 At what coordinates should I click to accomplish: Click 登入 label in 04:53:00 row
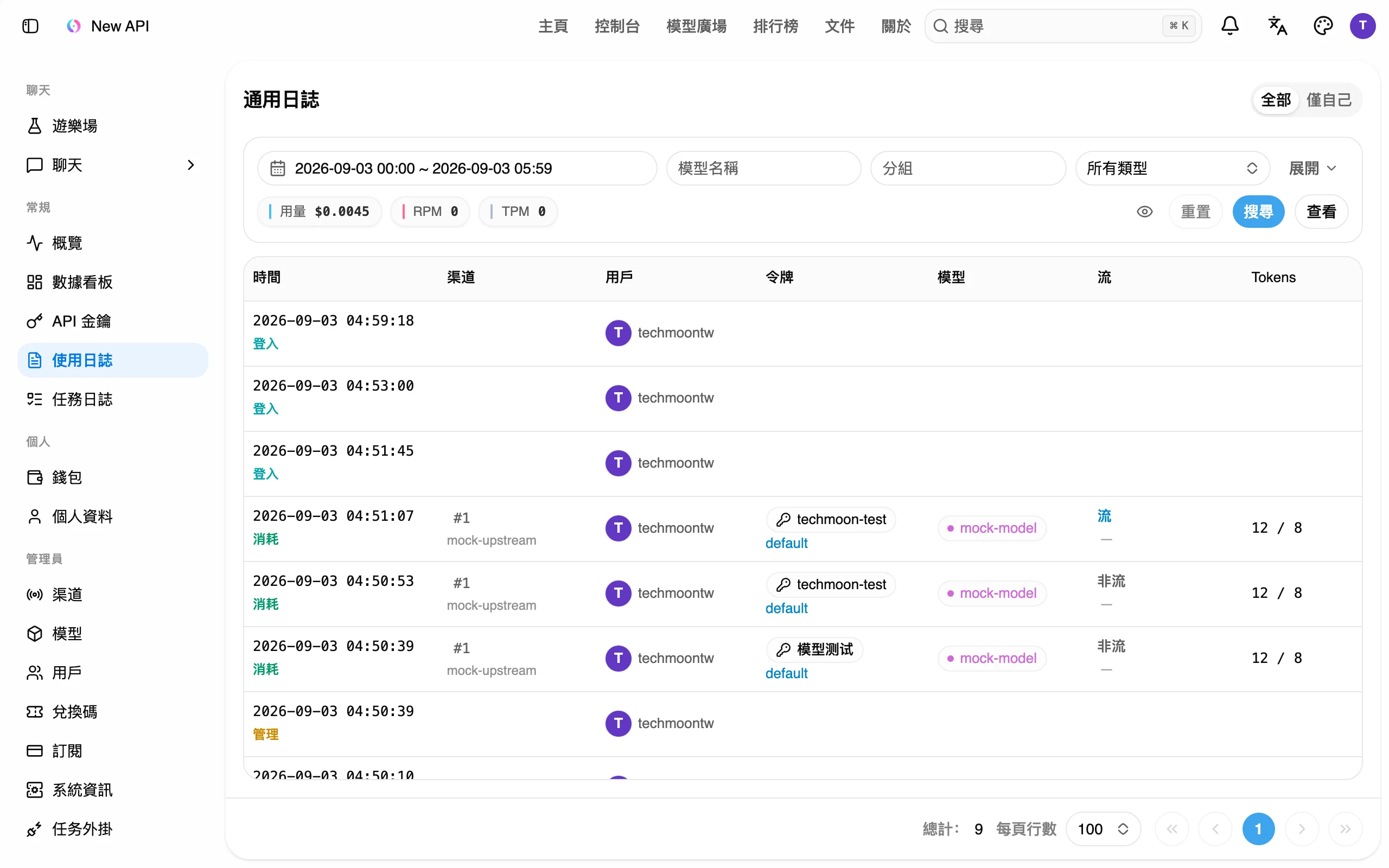pyautogui.click(x=266, y=409)
